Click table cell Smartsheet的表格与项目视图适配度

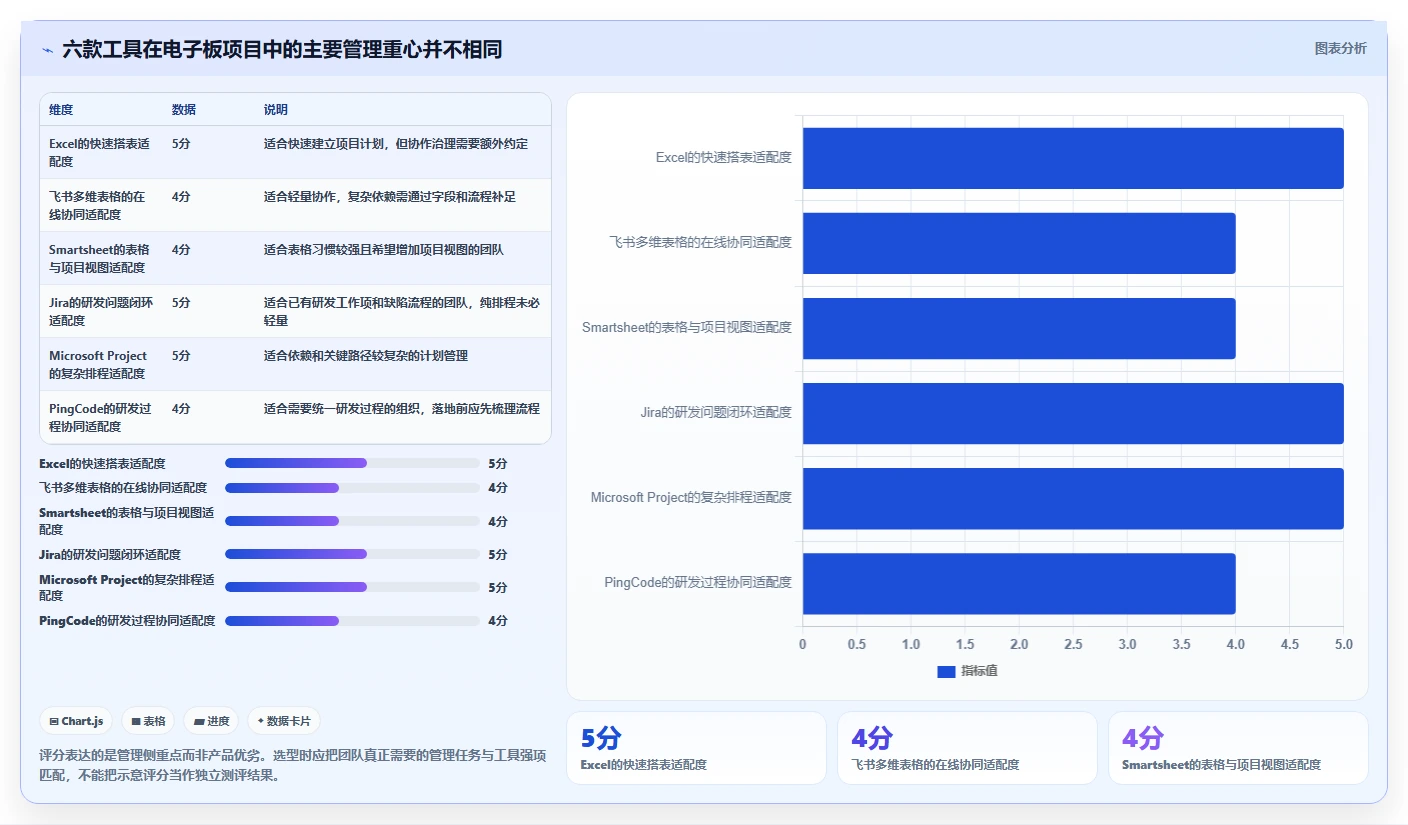[100, 258]
